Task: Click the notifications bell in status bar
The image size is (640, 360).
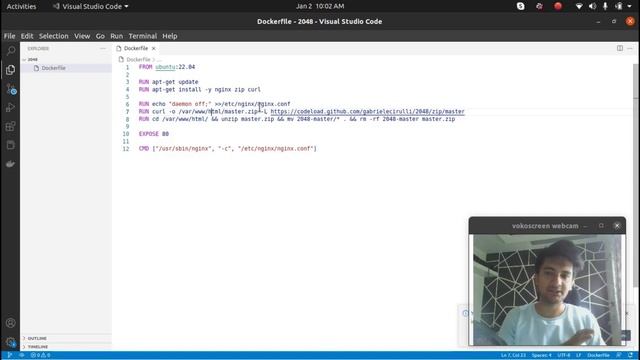Action: [630, 355]
